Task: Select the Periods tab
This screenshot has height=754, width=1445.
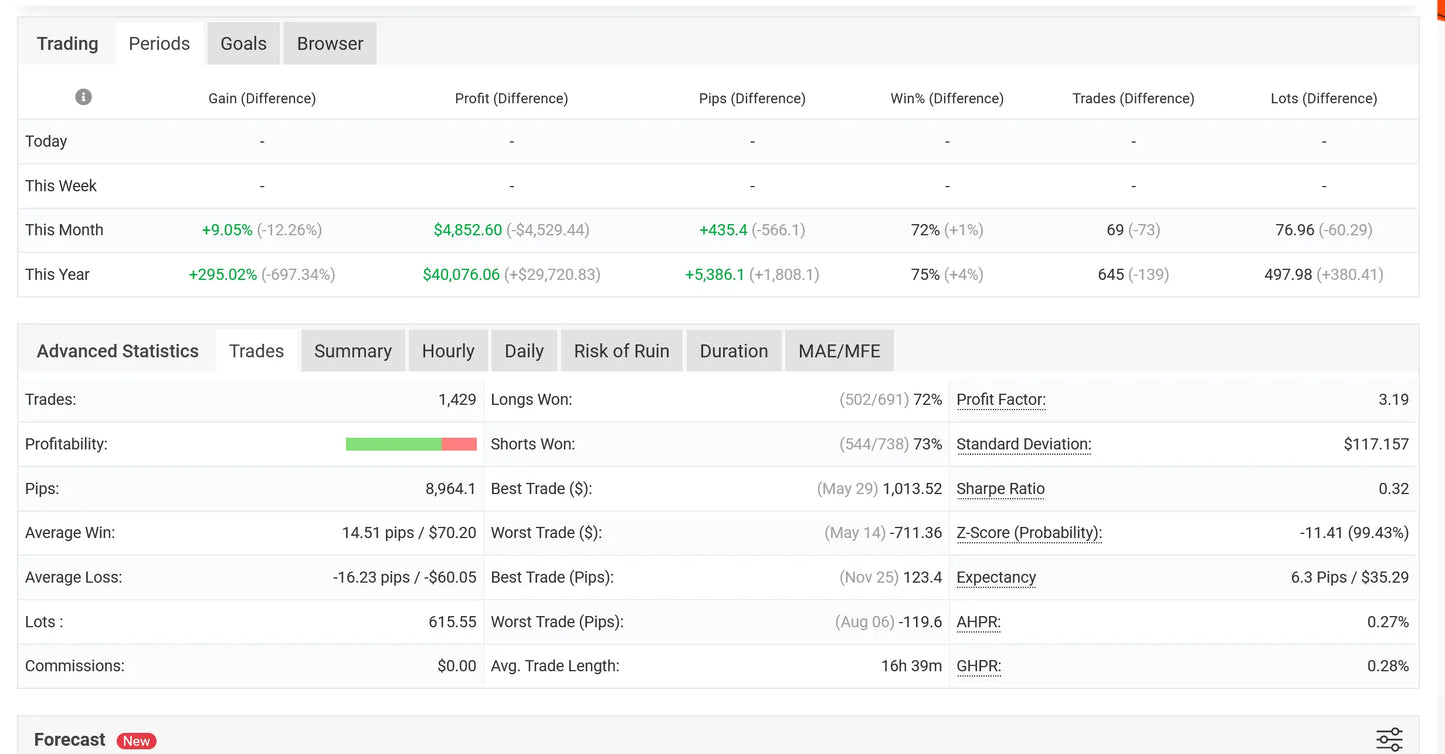Action: click(x=159, y=44)
